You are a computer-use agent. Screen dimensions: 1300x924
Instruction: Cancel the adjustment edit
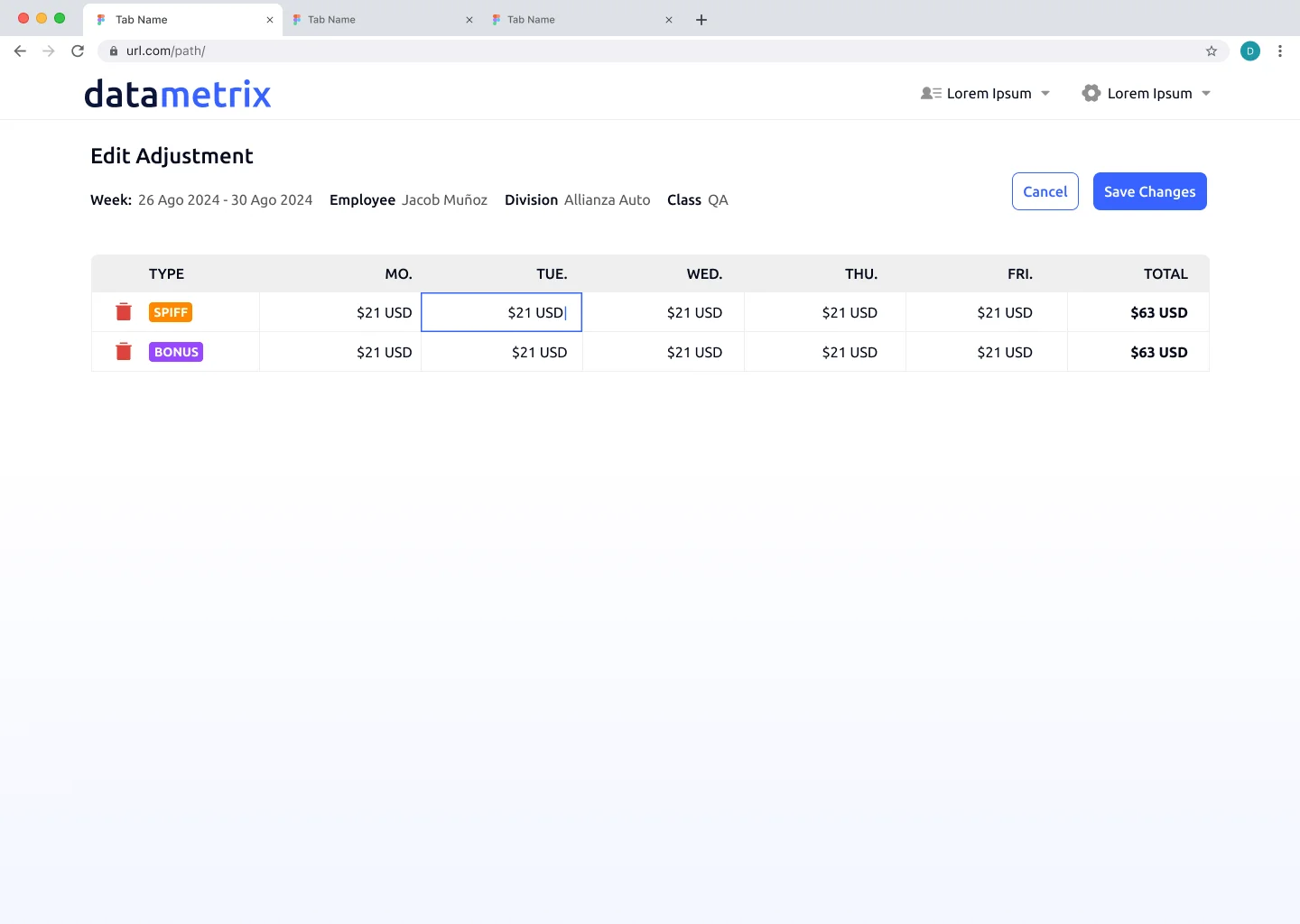(1045, 191)
